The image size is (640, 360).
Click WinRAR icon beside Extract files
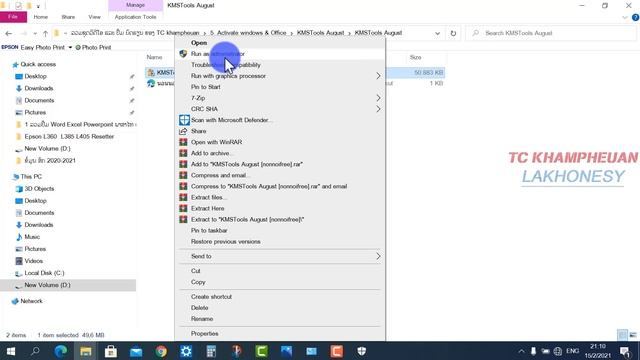click(183, 197)
